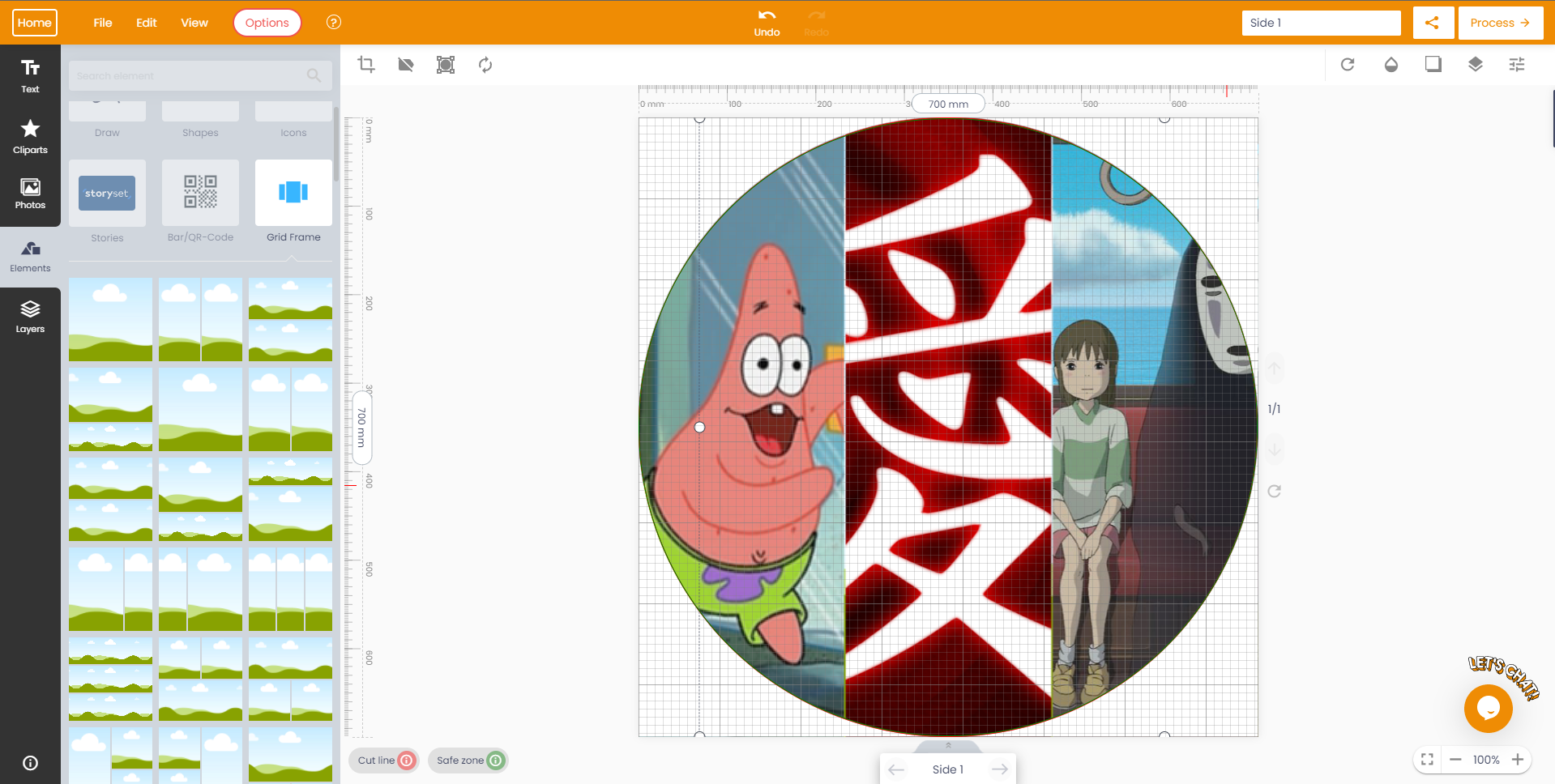1555x784 pixels.
Task: Click the search magnifier icon
Action: (x=314, y=75)
